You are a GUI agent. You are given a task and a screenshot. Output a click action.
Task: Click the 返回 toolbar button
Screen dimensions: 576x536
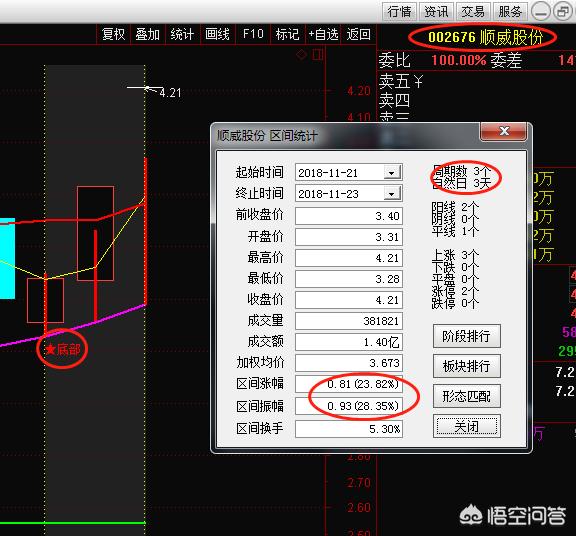coord(358,35)
